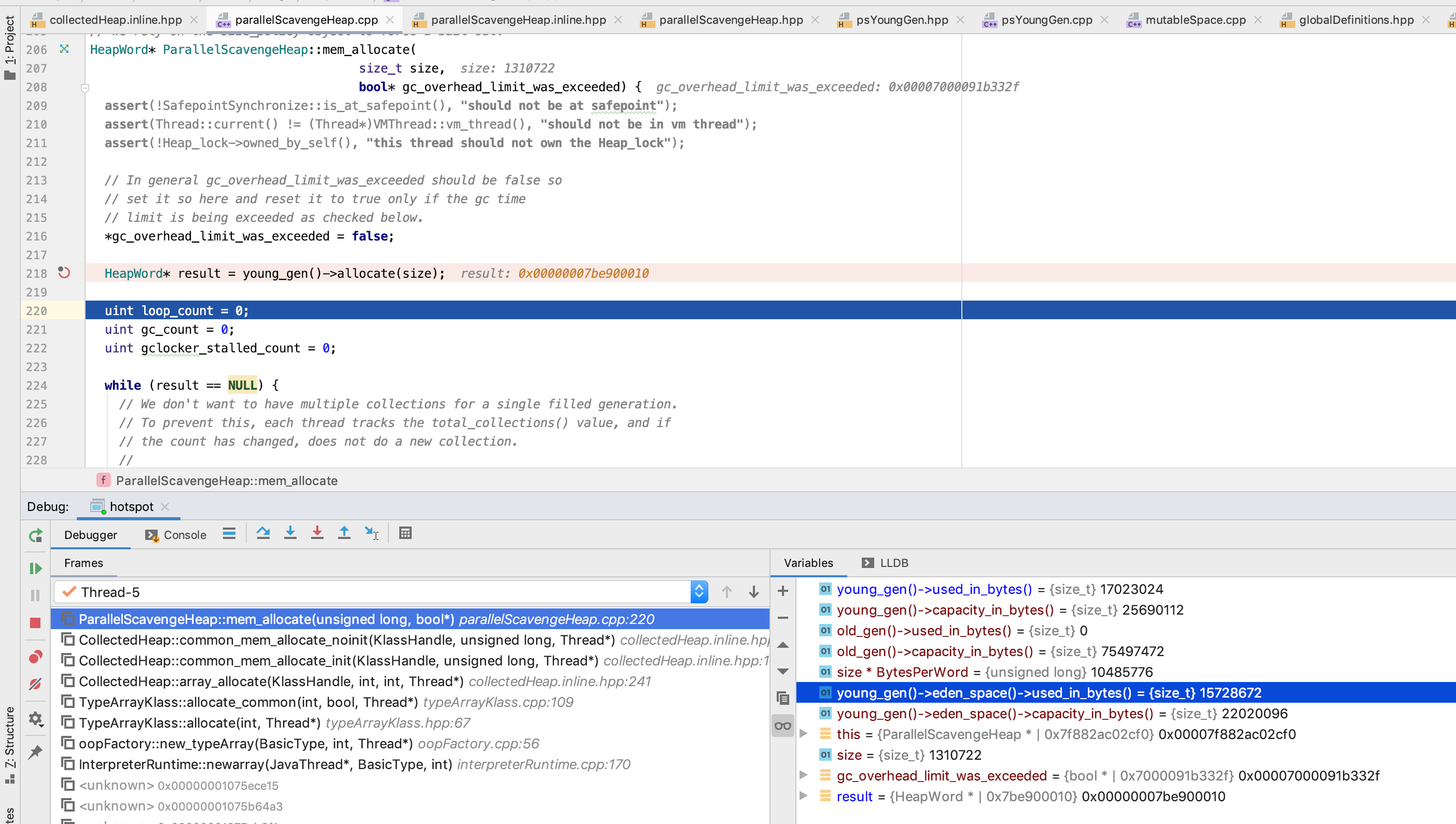Viewport: 1456px width, 824px height.
Task: Toggle Mute Breakpoints icon
Action: (x=35, y=684)
